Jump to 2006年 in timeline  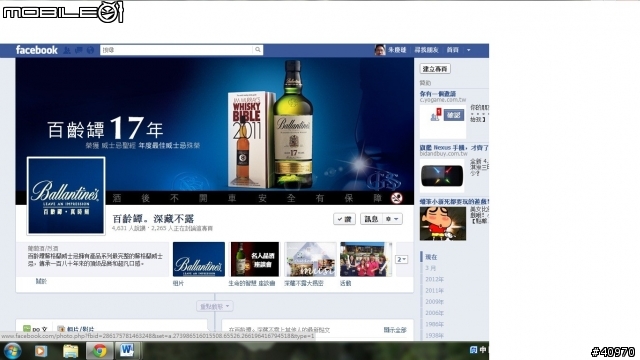(434, 313)
